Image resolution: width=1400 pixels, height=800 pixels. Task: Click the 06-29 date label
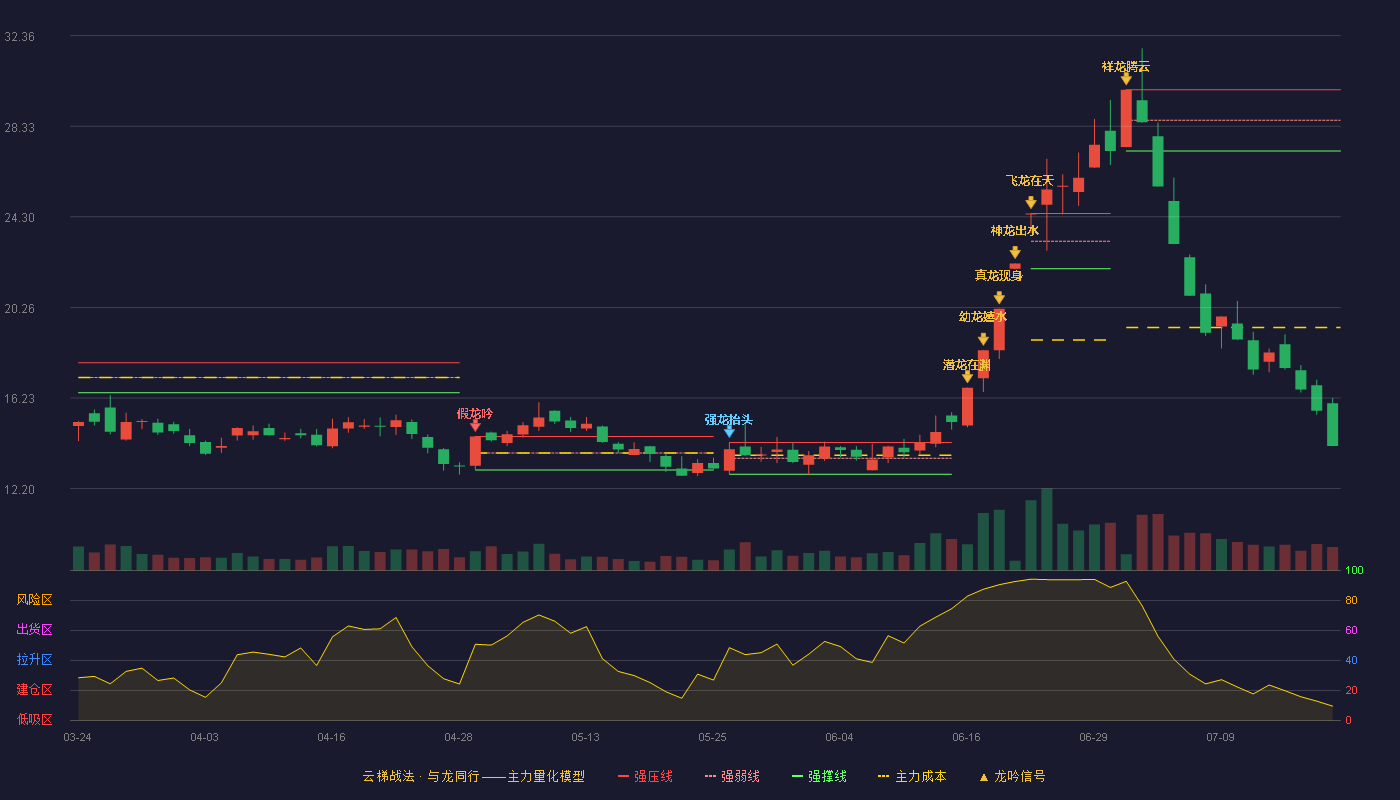tap(1093, 737)
